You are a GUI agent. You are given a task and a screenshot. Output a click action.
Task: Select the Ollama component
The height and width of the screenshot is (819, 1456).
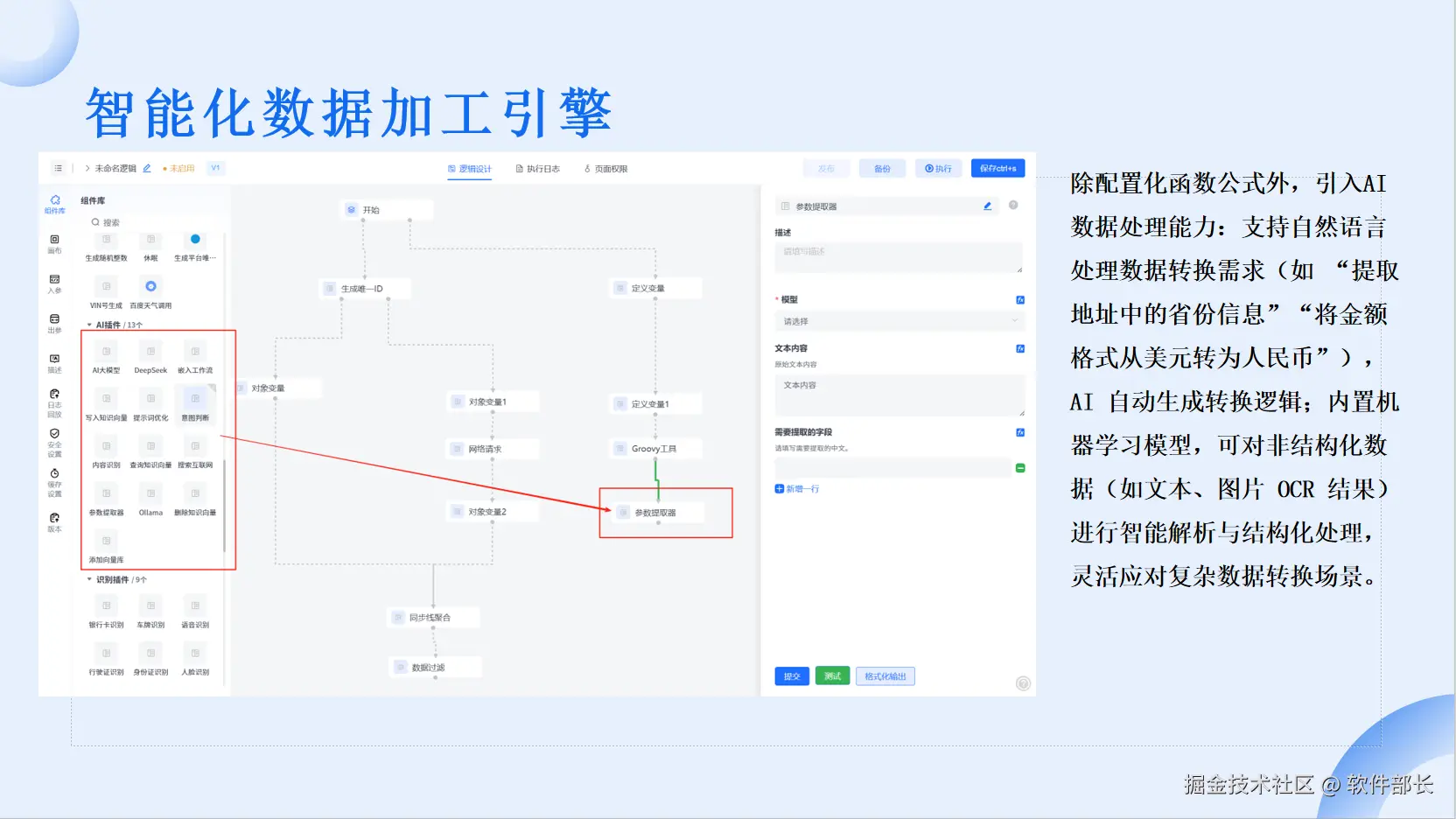[x=150, y=500]
